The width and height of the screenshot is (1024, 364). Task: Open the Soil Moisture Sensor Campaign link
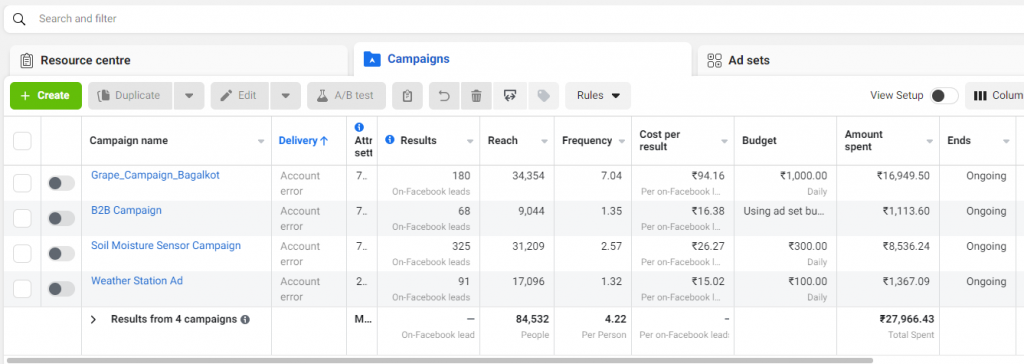pyautogui.click(x=166, y=246)
